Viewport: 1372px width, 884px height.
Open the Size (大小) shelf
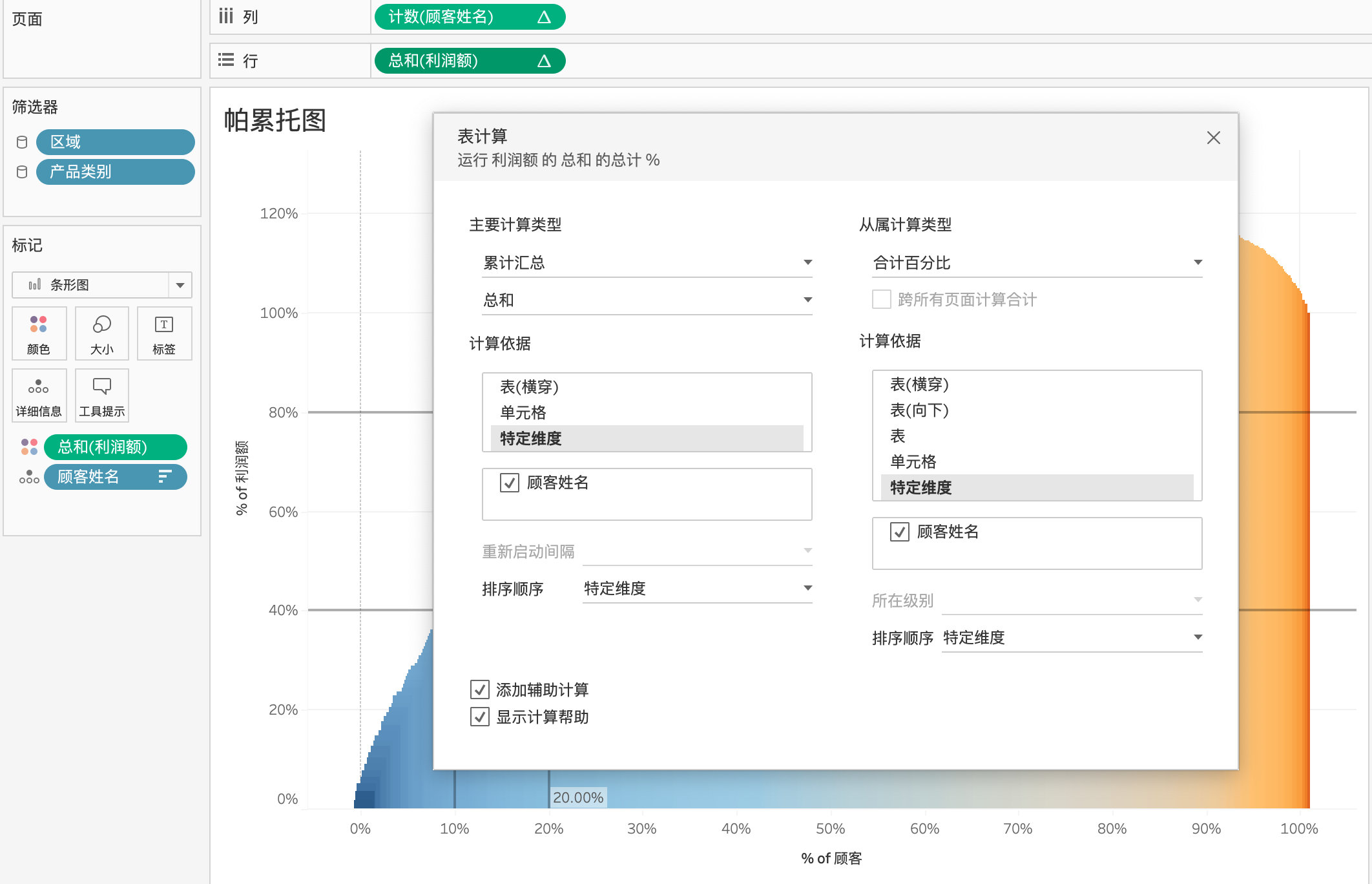[x=101, y=333]
